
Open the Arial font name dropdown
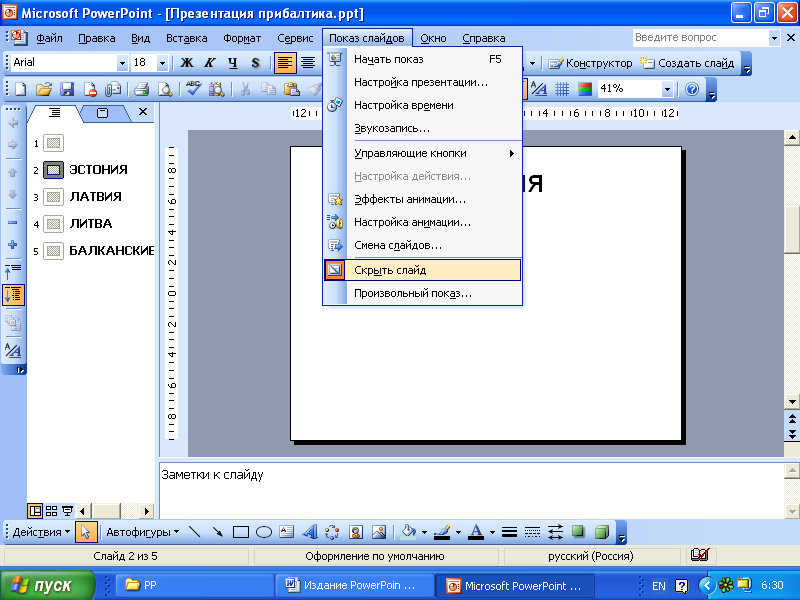click(122, 63)
